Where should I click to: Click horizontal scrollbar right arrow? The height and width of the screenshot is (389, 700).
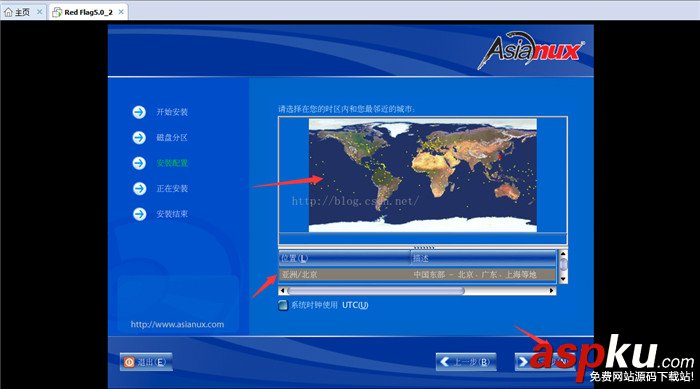[552, 291]
